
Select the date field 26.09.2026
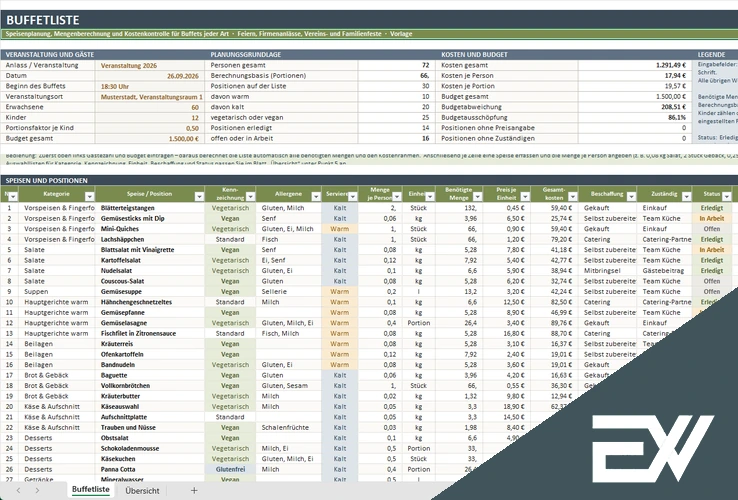point(150,76)
